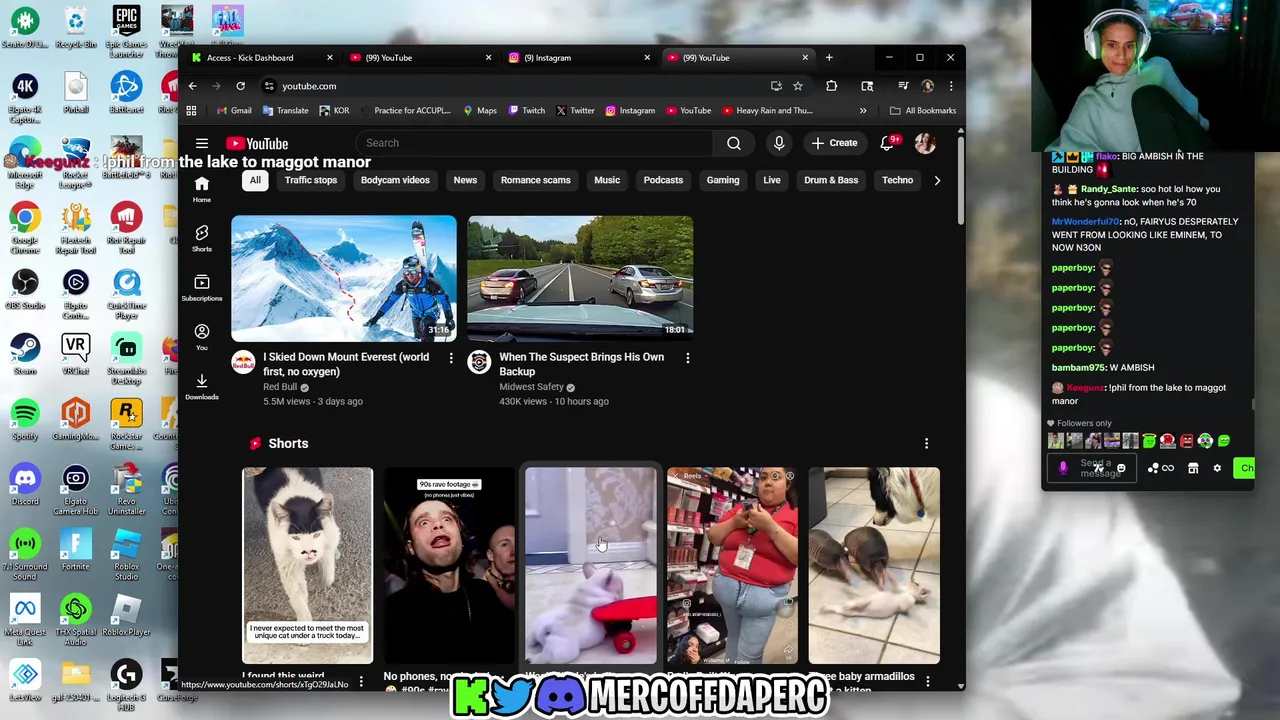The height and width of the screenshot is (720, 1280).
Task: Open a new browser tab
Action: pos(829,58)
